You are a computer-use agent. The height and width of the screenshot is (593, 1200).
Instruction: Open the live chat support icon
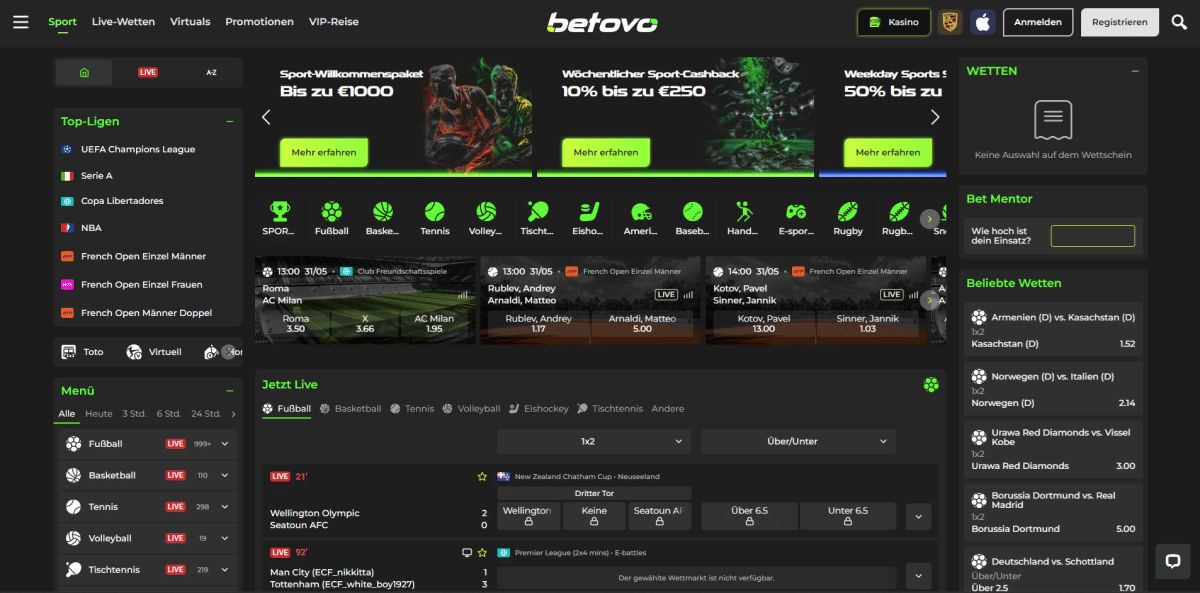(x=1173, y=562)
